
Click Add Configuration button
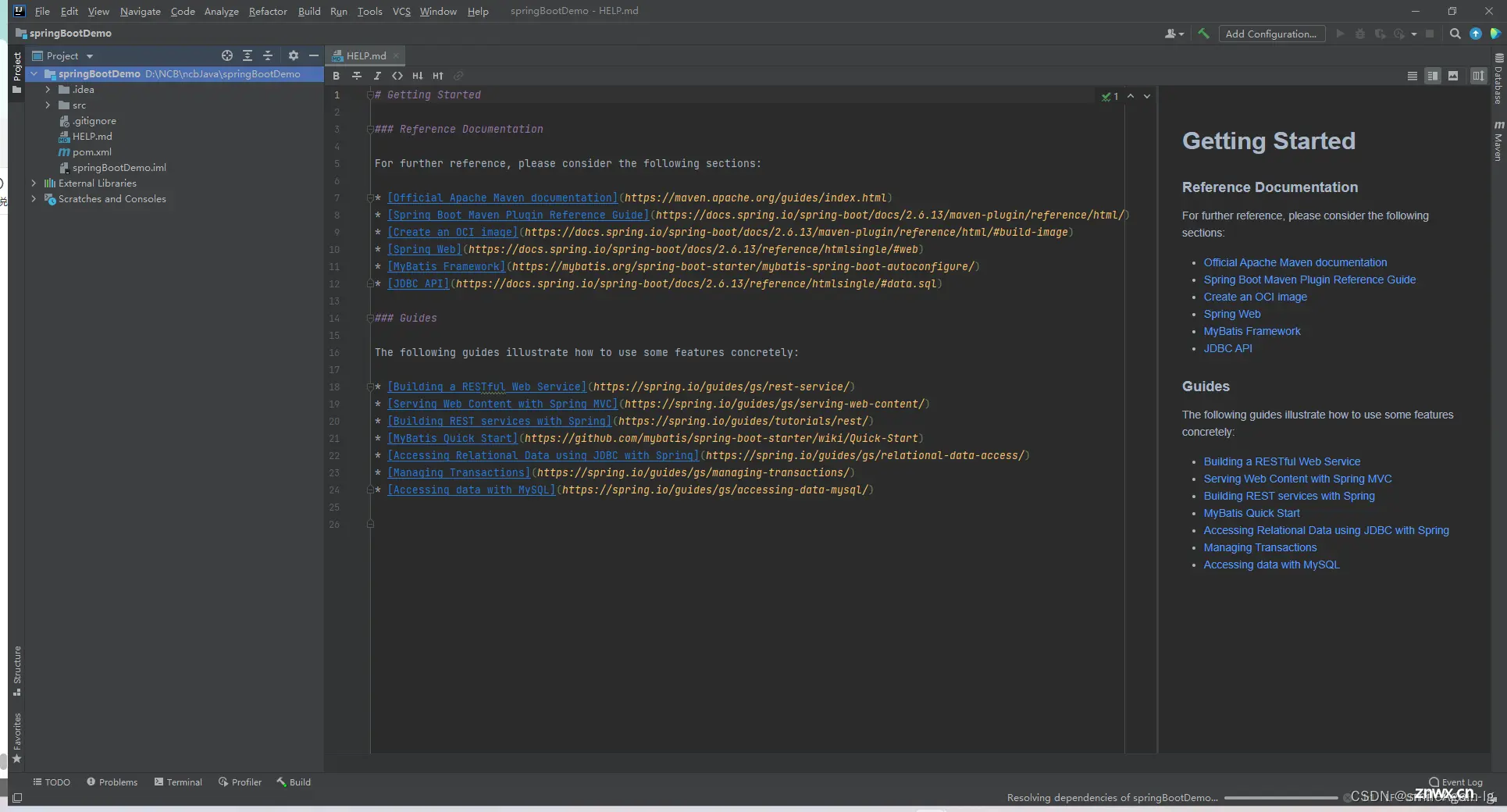[1271, 34]
